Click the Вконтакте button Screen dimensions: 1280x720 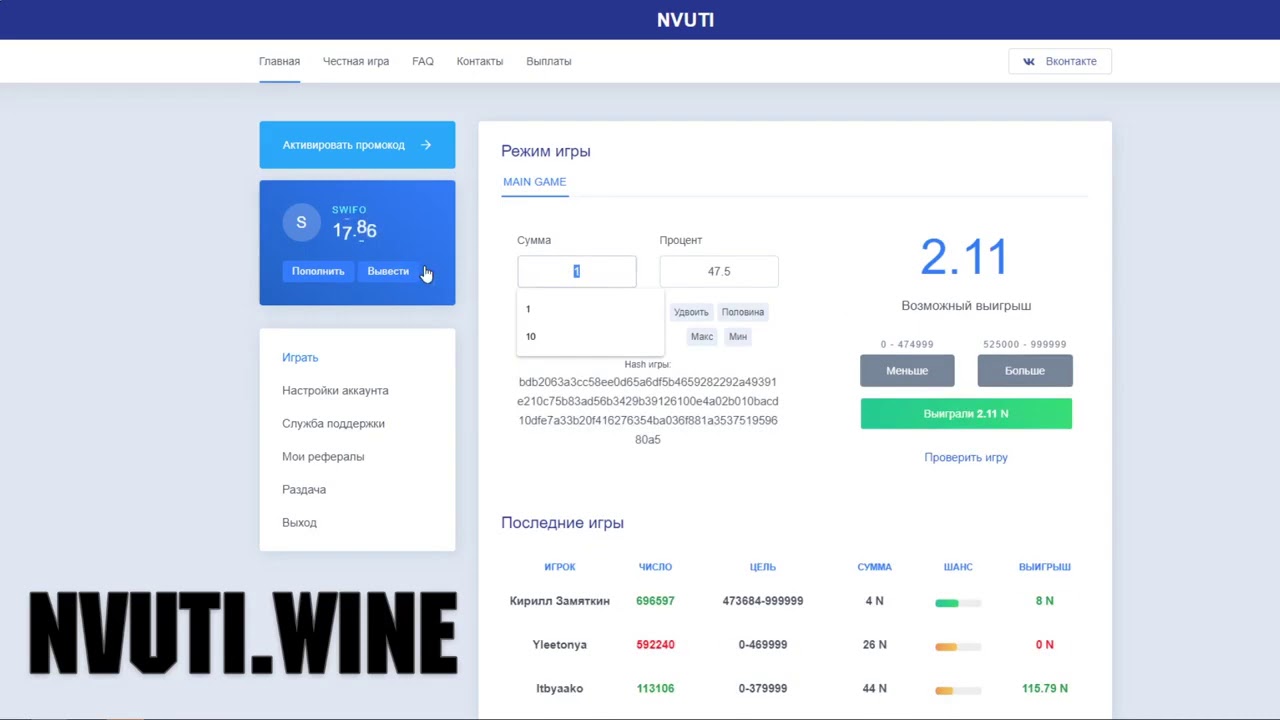1060,61
